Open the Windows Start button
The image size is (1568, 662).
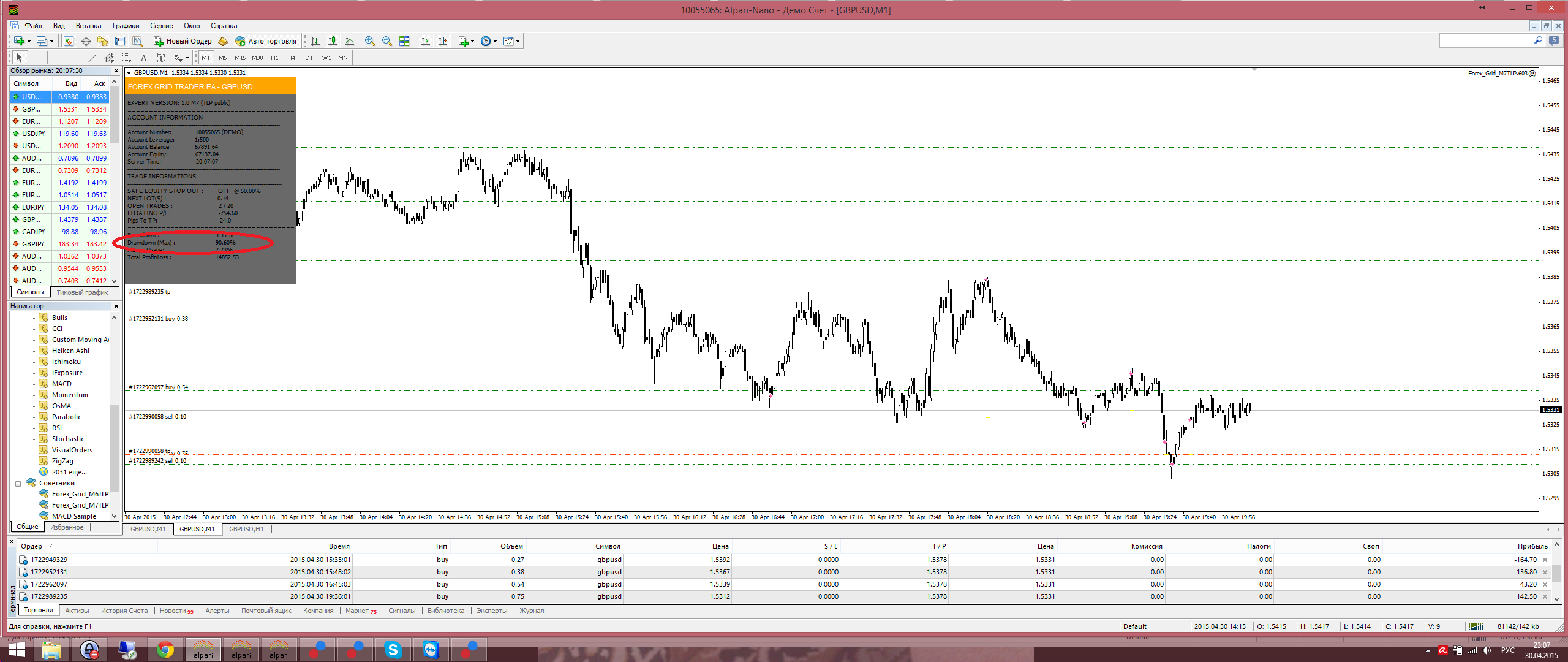pos(17,650)
